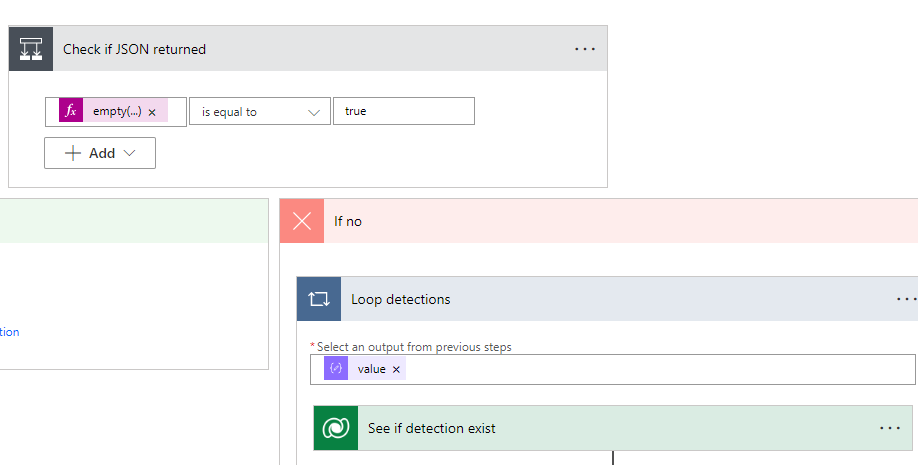Open the ellipsis menu for See if detection exist
Viewport: 918px width, 465px height.
[889, 428]
